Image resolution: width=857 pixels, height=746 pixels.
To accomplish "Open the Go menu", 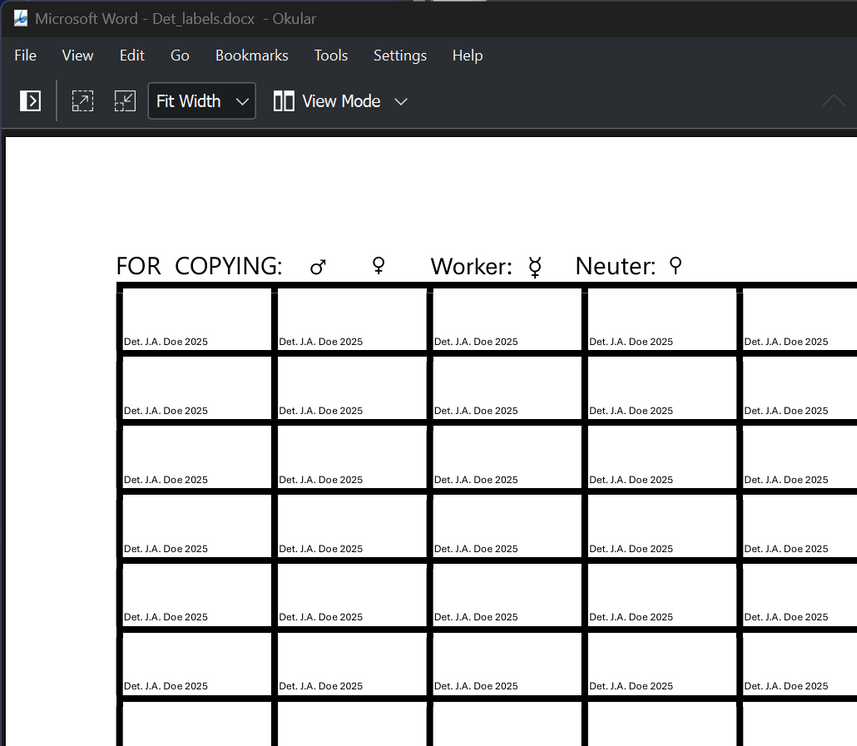I will pos(180,56).
